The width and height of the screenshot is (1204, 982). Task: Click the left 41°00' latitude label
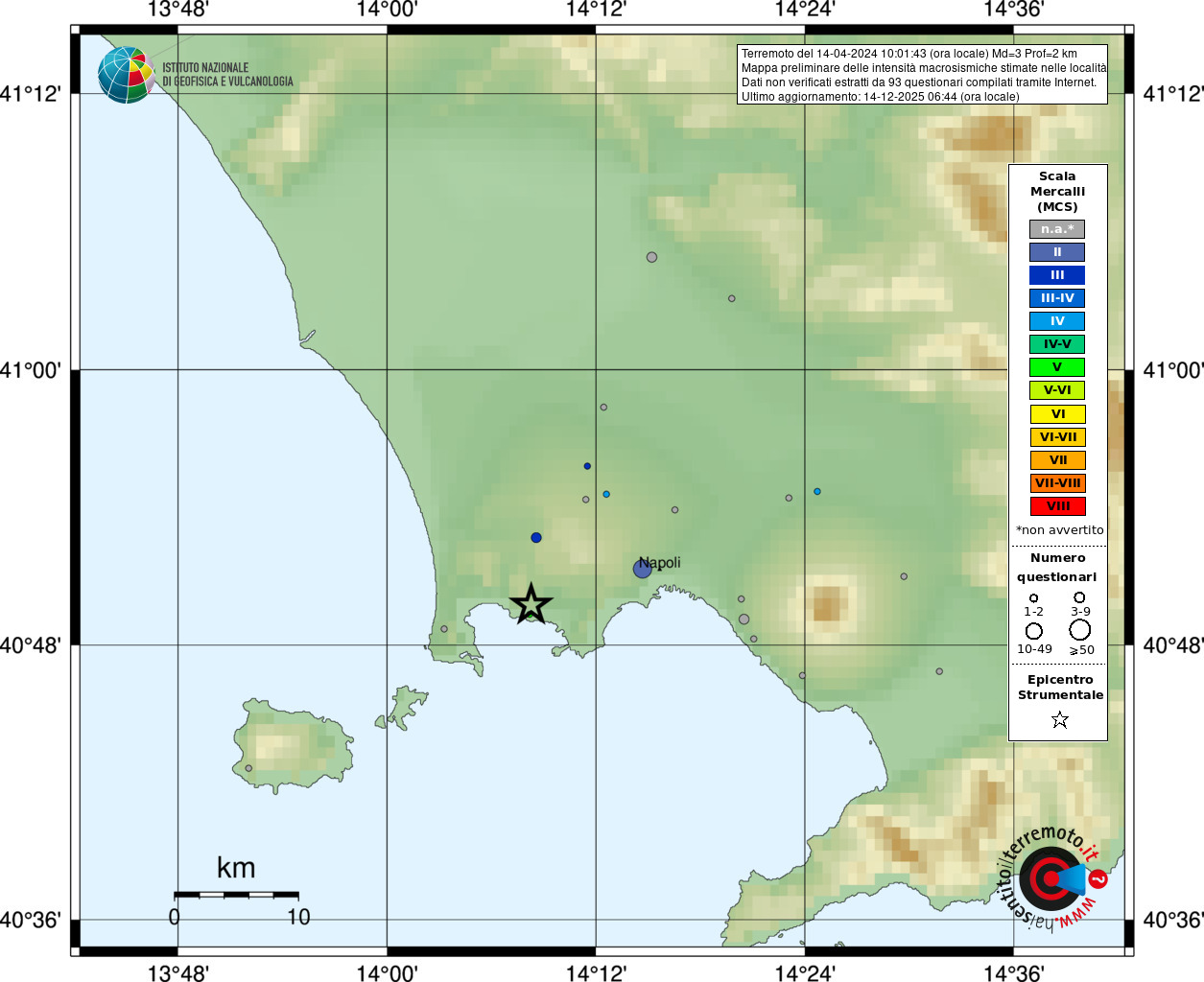[x=31, y=370]
